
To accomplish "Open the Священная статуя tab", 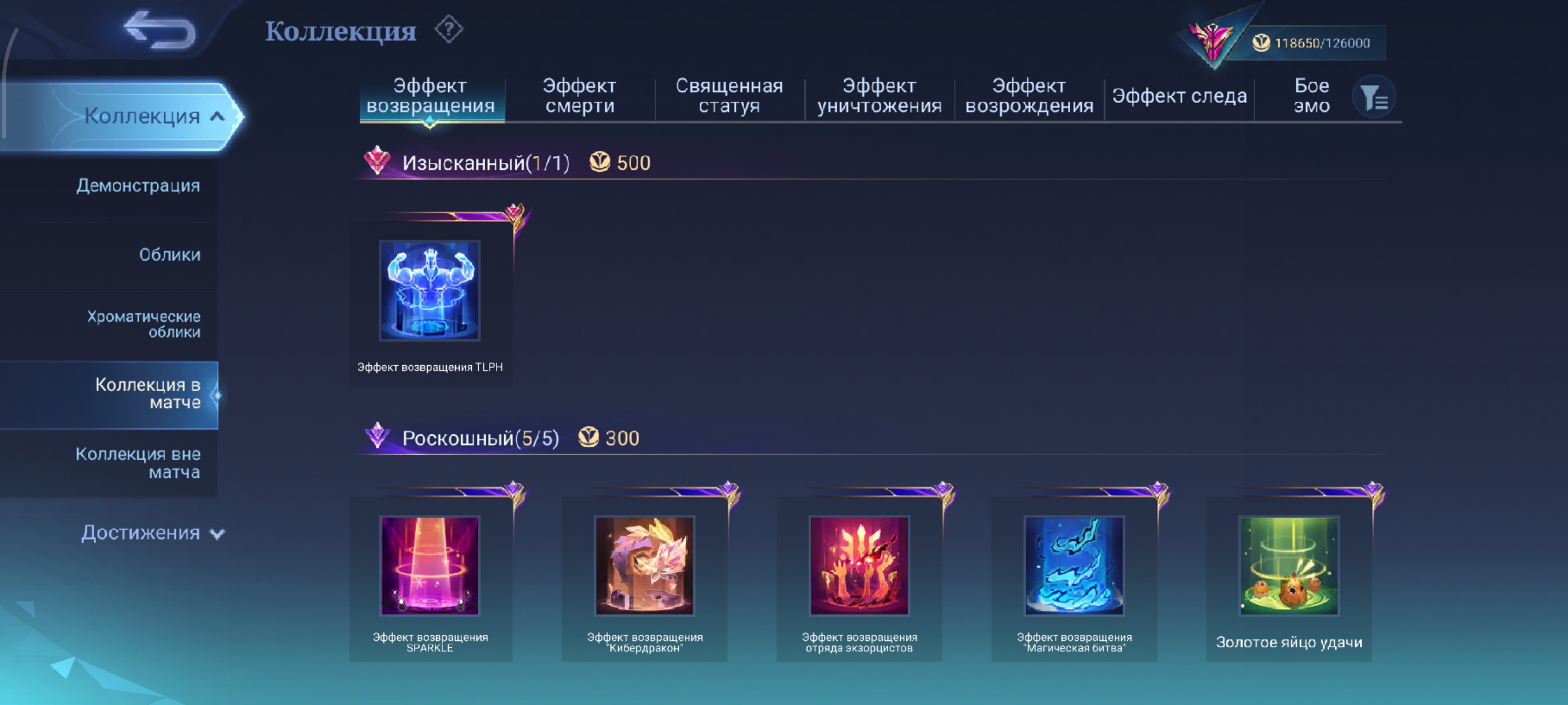I will (x=729, y=95).
